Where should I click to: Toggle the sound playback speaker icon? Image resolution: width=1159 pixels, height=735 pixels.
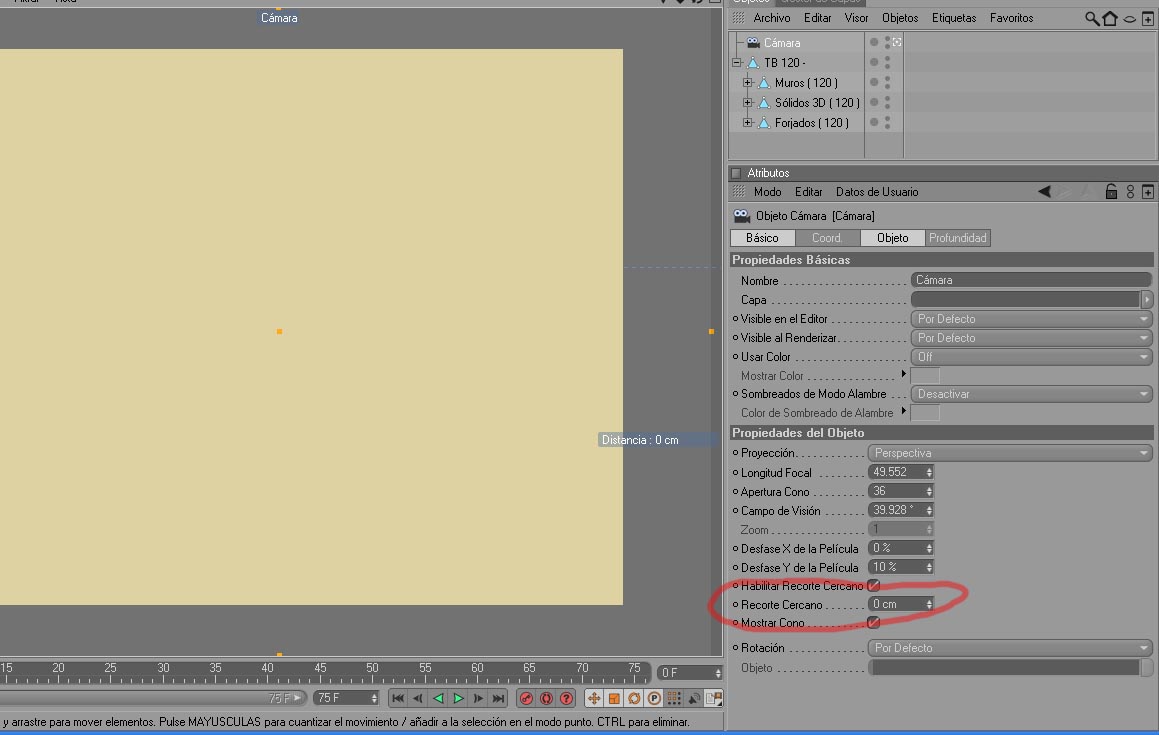pyautogui.click(x=694, y=698)
